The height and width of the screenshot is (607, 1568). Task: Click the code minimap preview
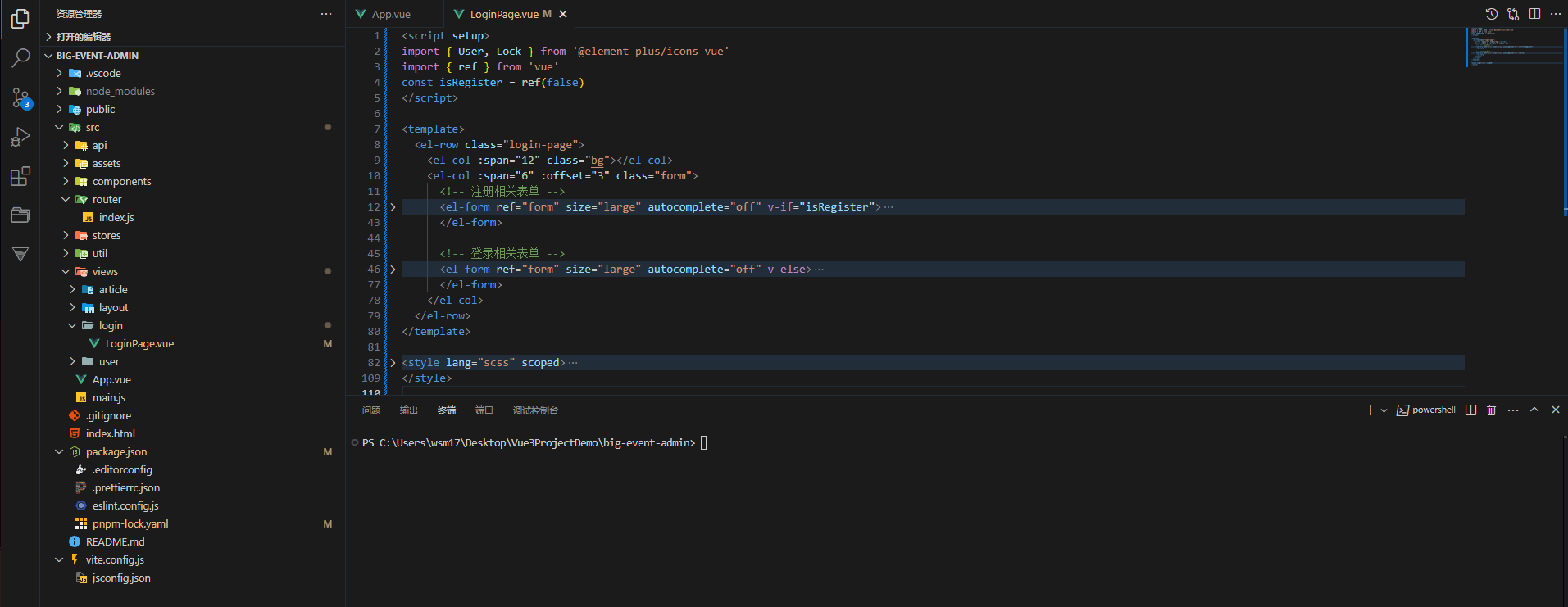1513,47
